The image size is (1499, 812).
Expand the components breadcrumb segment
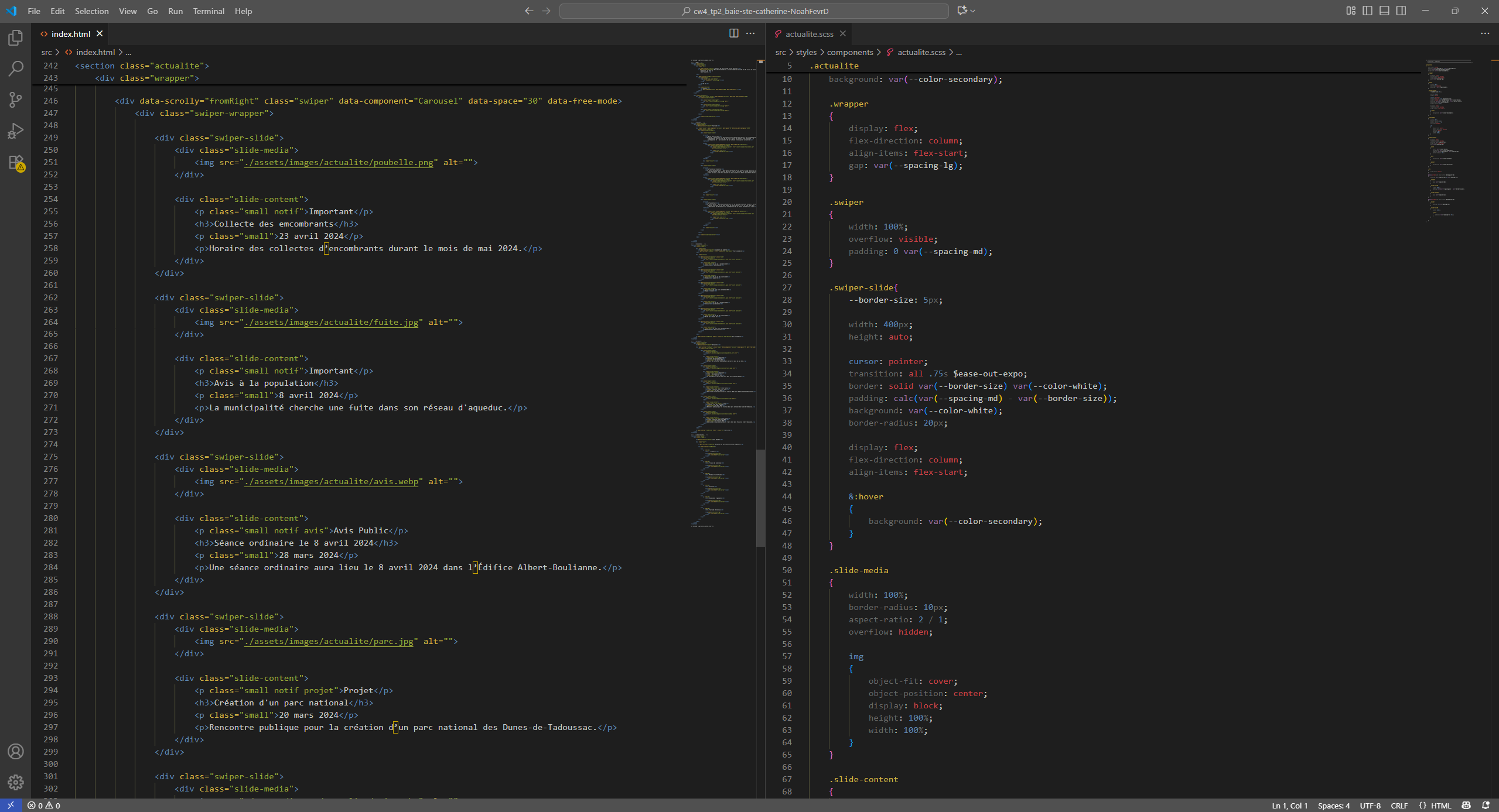849,52
